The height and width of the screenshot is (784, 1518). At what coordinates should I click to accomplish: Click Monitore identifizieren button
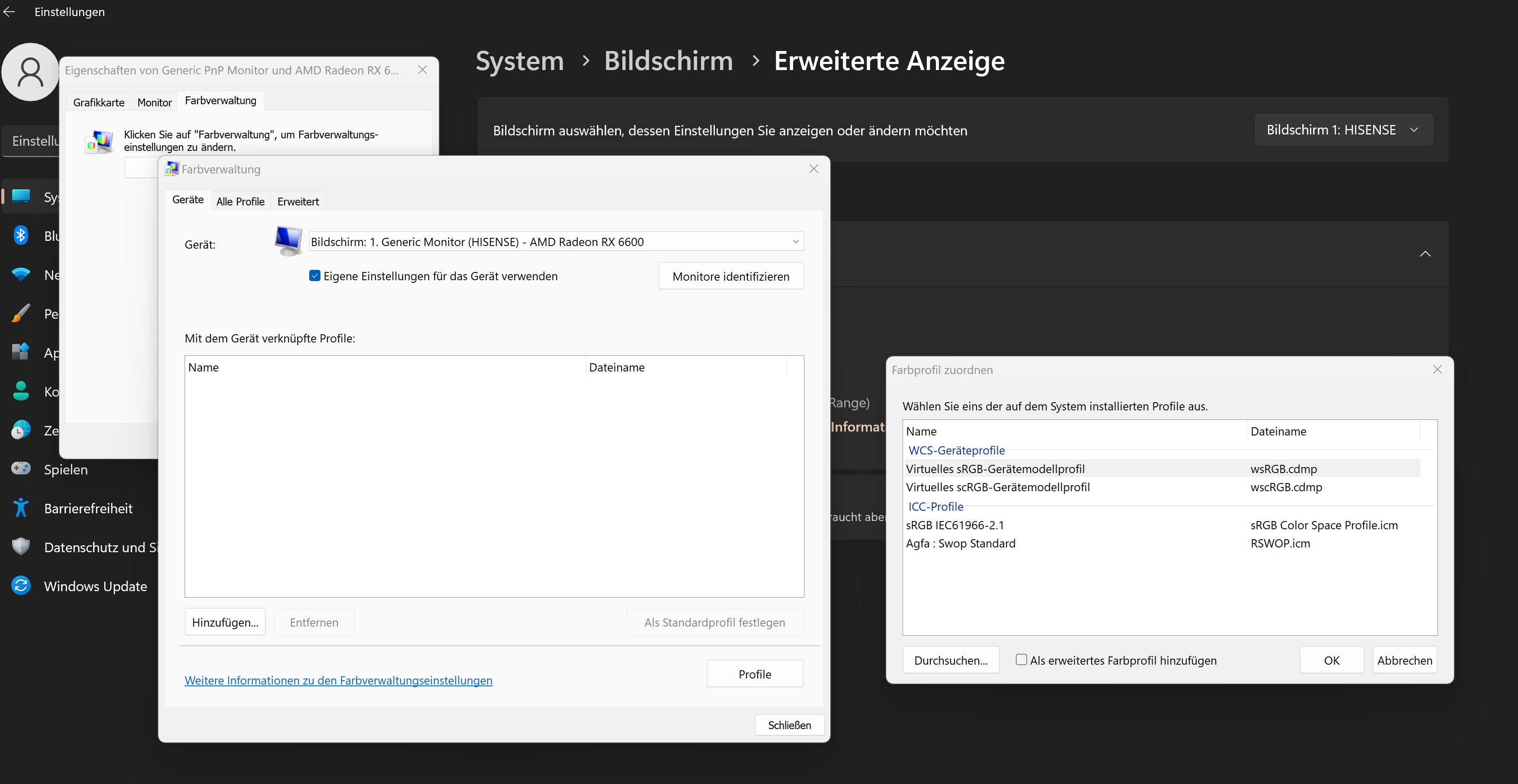(x=731, y=276)
